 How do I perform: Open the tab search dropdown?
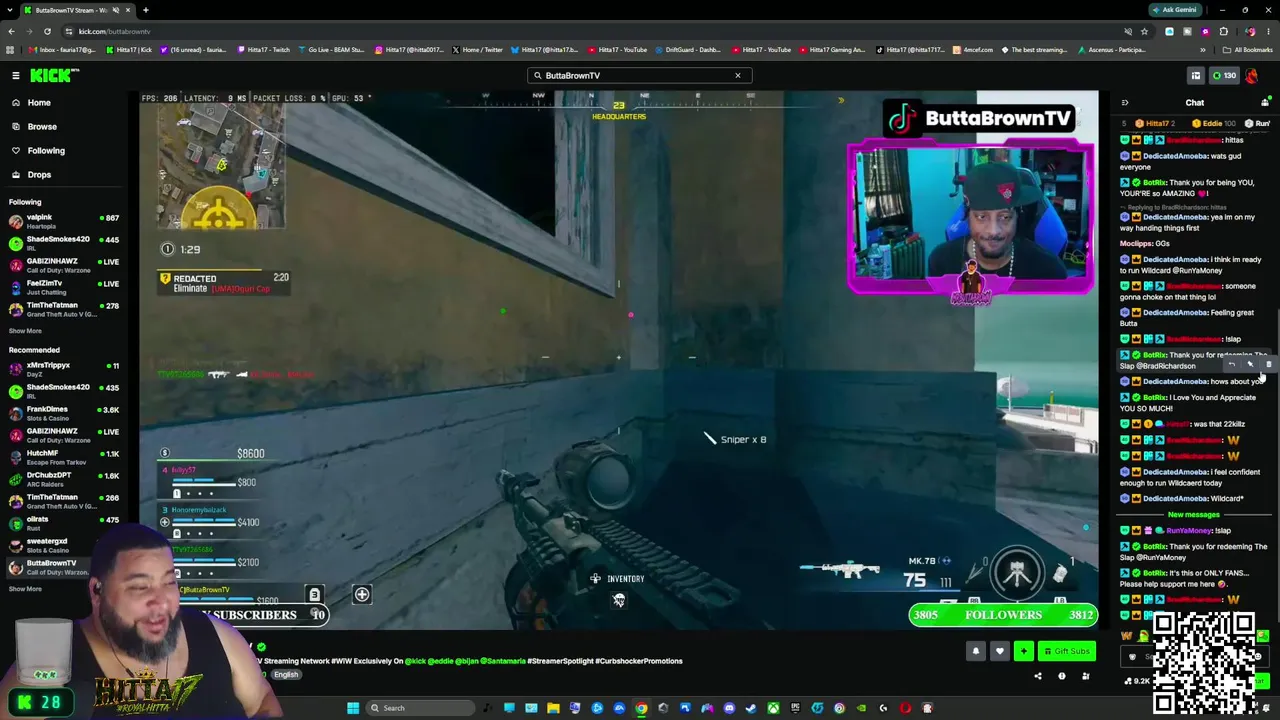(x=8, y=10)
